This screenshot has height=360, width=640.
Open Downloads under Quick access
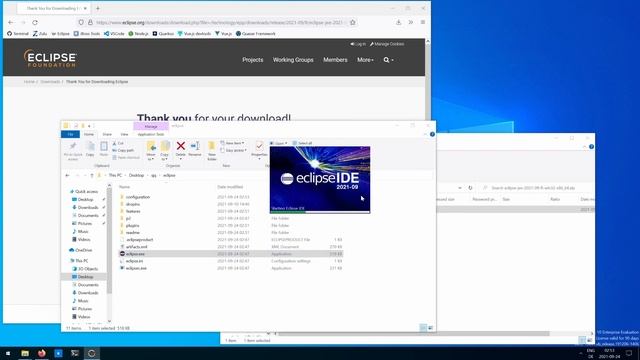pyautogui.click(x=87, y=207)
